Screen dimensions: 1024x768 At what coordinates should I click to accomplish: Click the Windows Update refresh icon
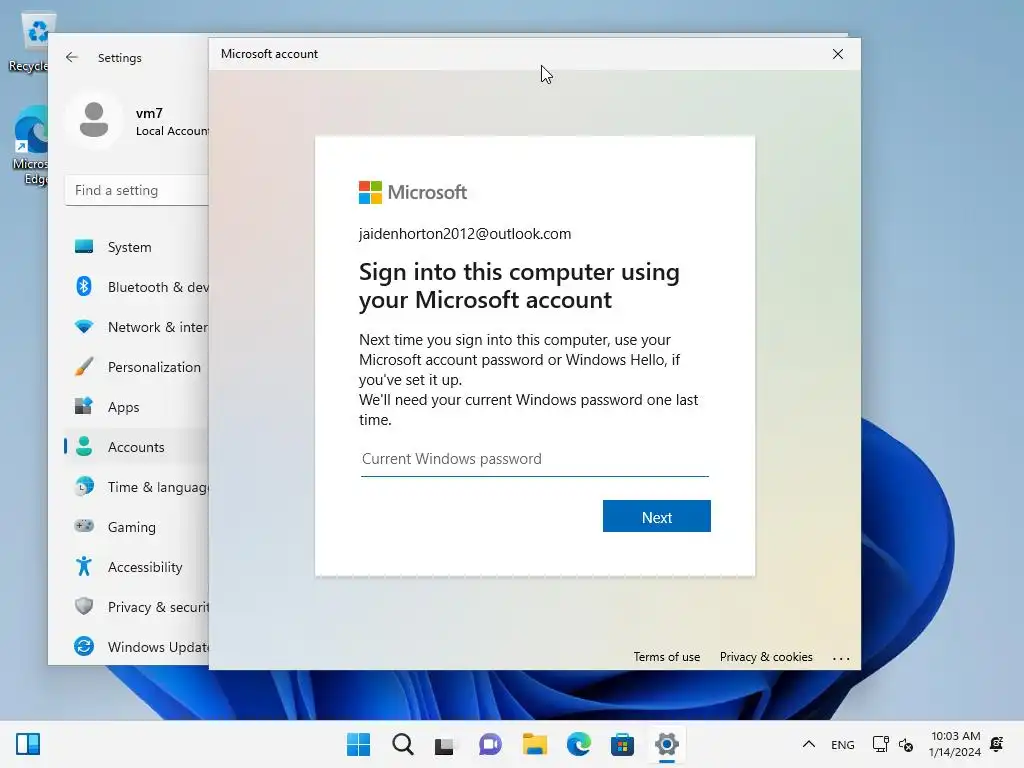tap(84, 646)
